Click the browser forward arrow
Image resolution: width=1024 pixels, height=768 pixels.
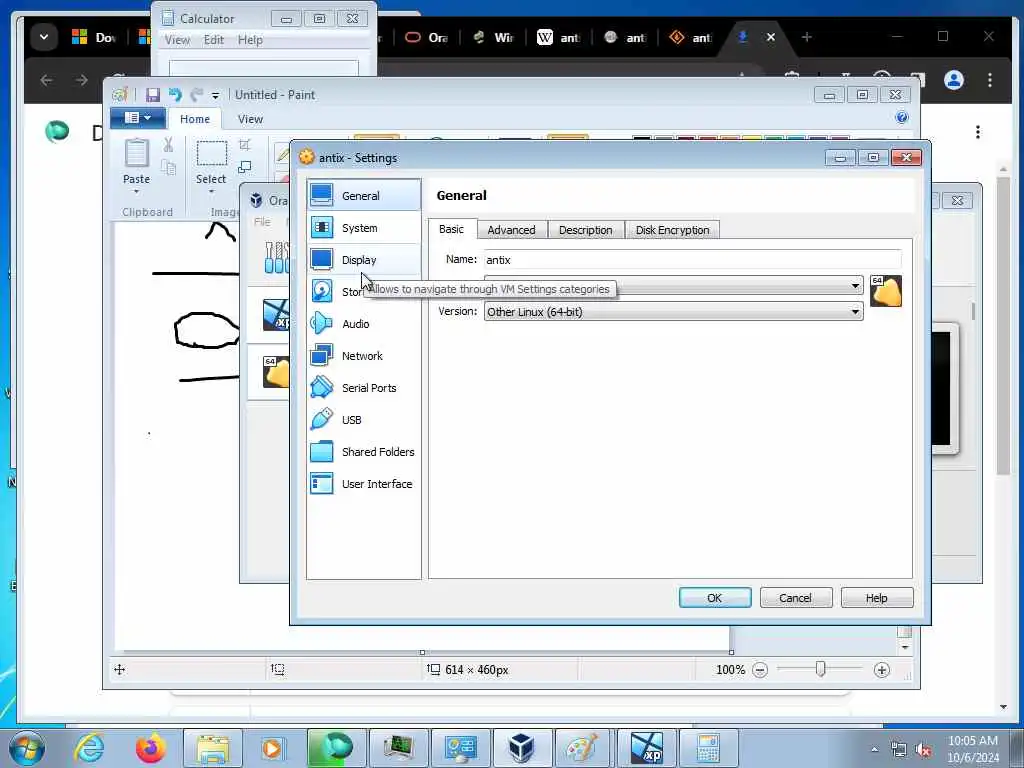pyautogui.click(x=82, y=80)
